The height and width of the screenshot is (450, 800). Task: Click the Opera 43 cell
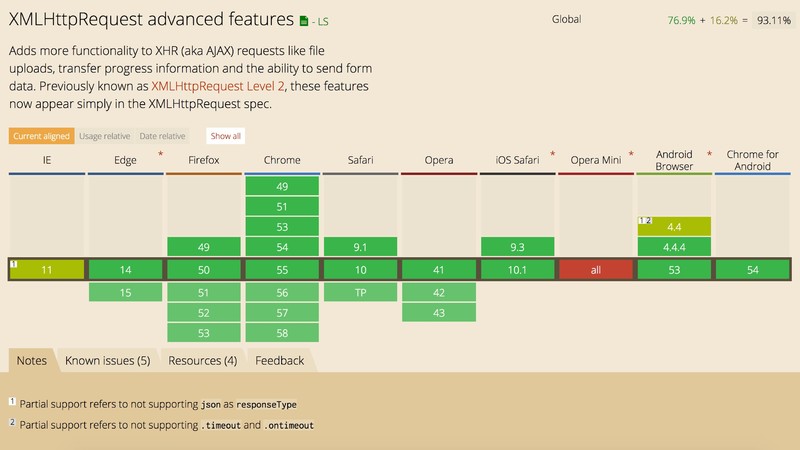pos(439,313)
